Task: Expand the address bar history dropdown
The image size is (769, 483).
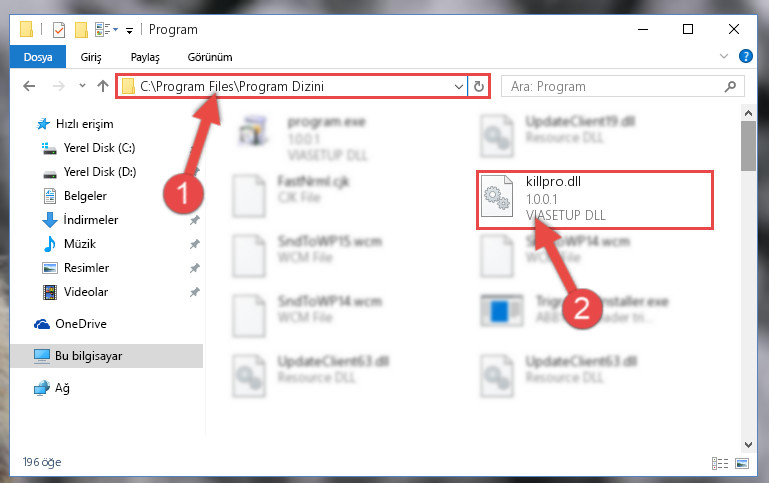Action: (x=459, y=87)
